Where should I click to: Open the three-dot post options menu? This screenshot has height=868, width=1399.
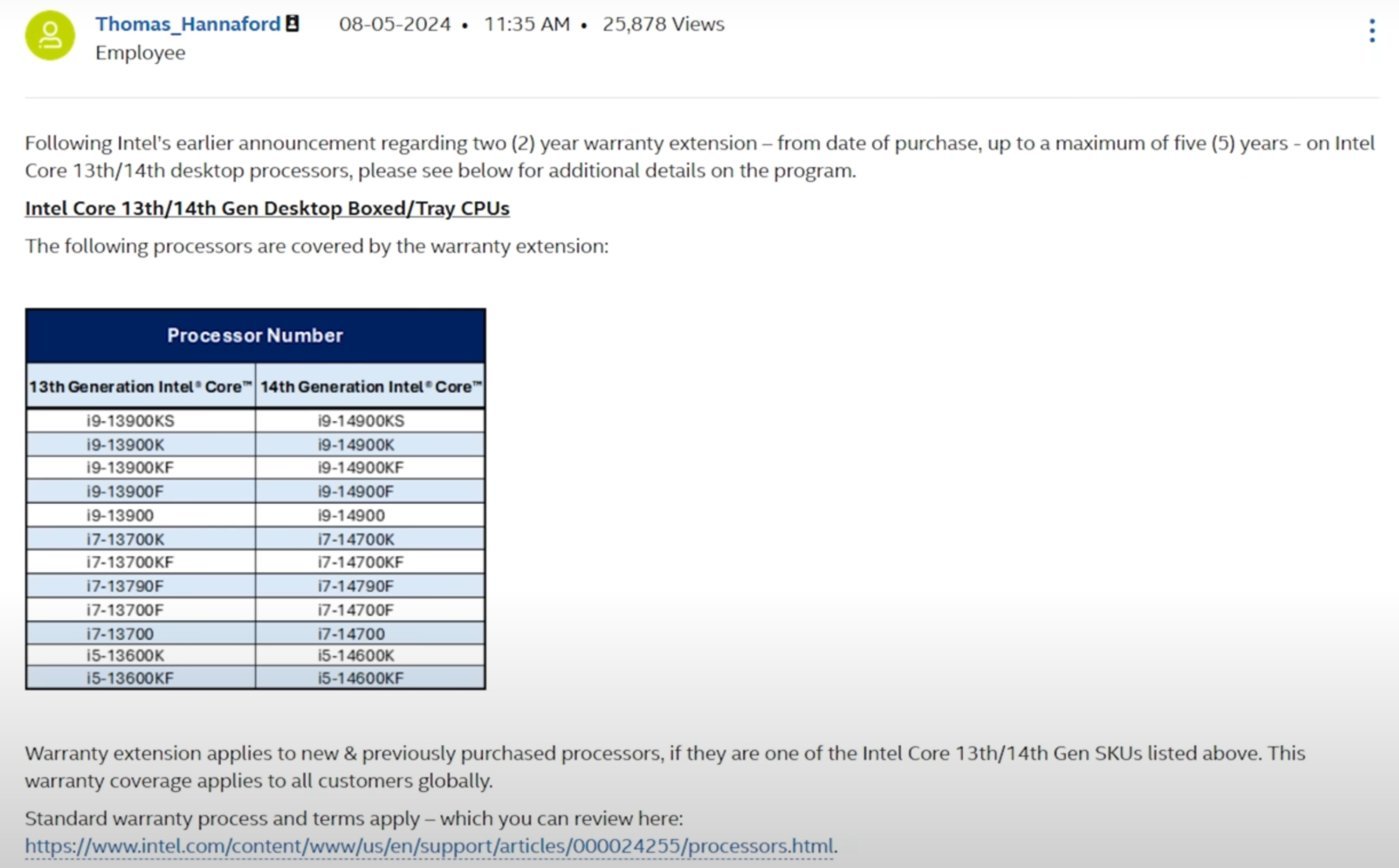pyautogui.click(x=1371, y=31)
